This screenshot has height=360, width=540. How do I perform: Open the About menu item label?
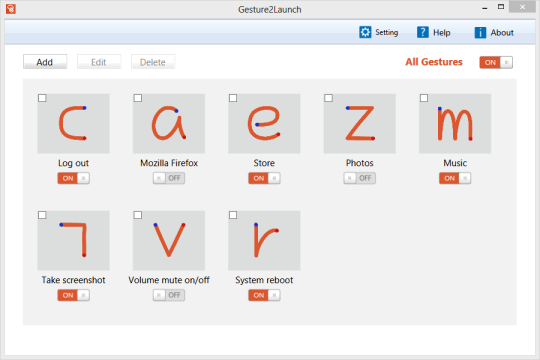pos(502,32)
